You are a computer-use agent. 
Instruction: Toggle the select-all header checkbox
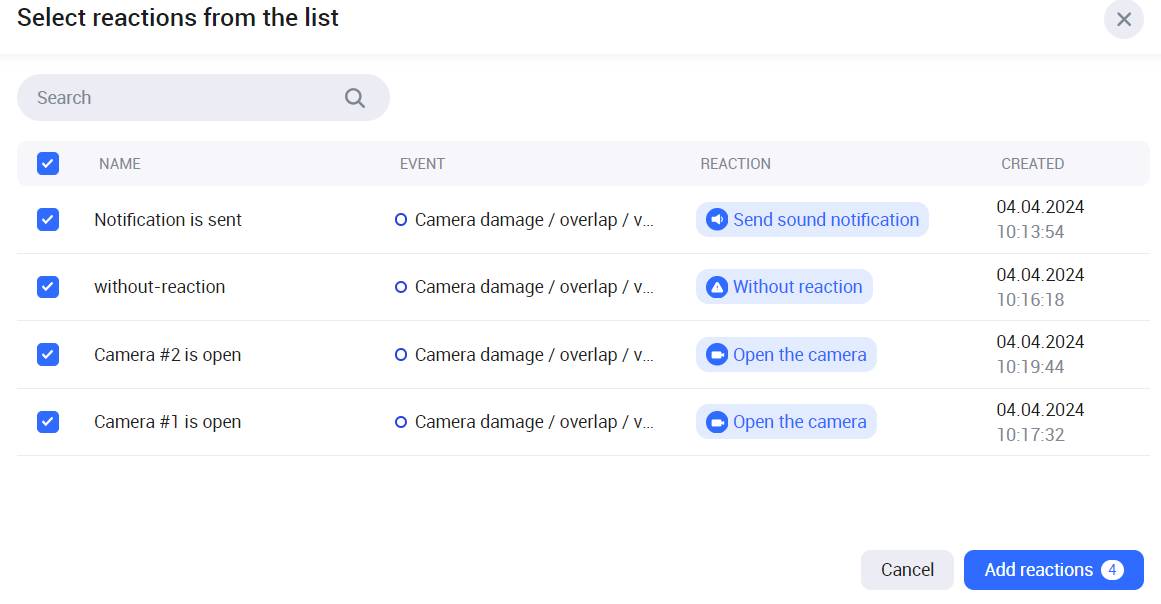[x=48, y=164]
